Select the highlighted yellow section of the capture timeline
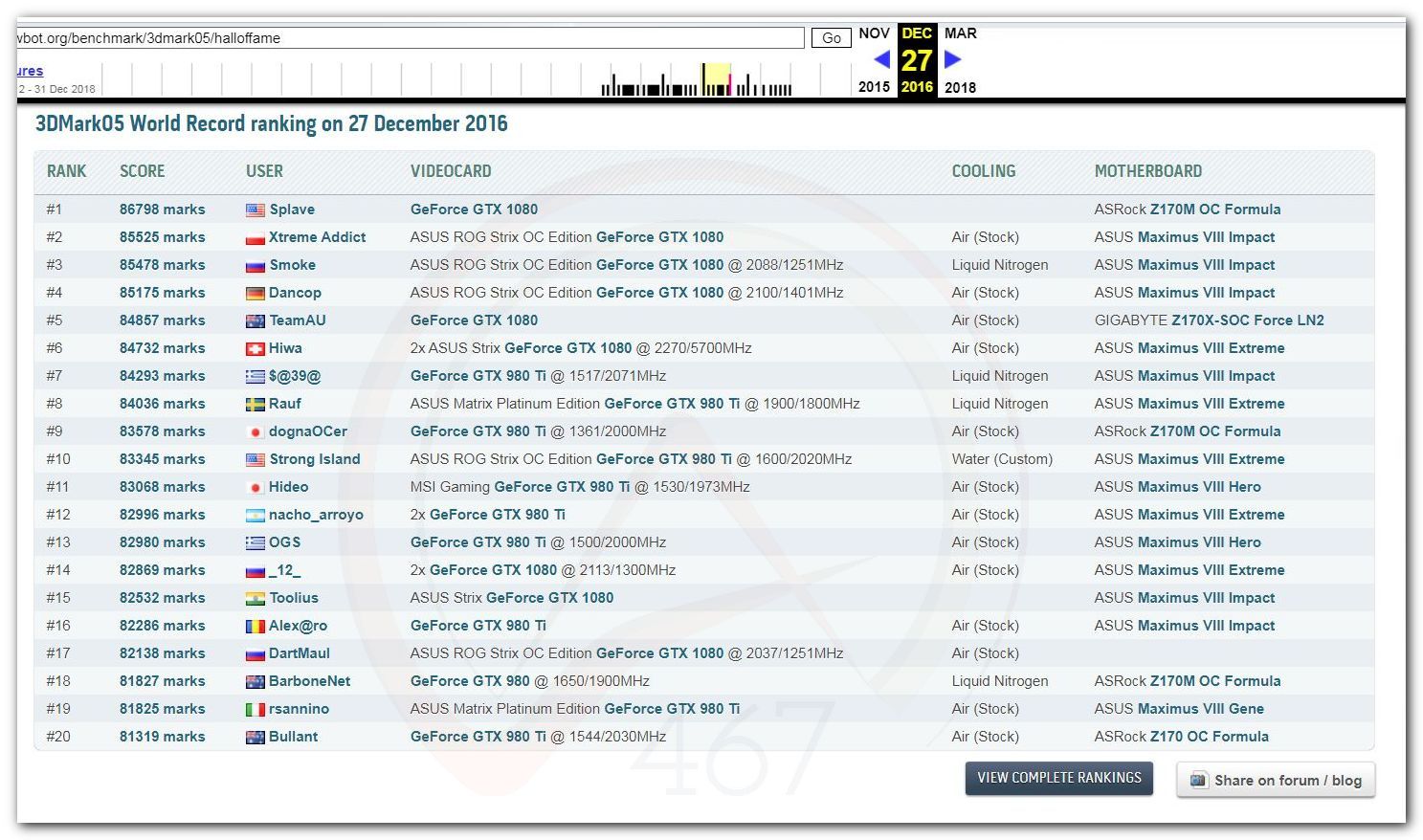 pos(716,79)
